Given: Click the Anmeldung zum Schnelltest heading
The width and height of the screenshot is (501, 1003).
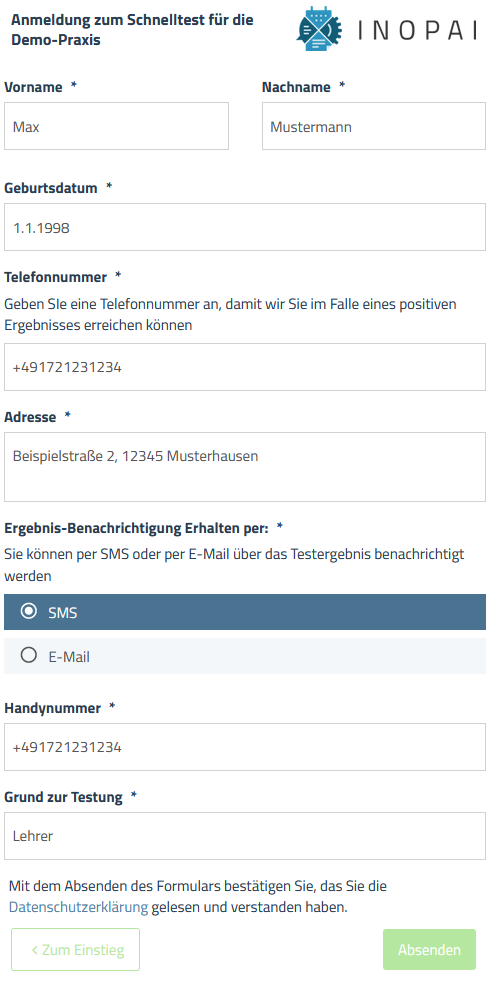Looking at the screenshot, I should 132,30.
